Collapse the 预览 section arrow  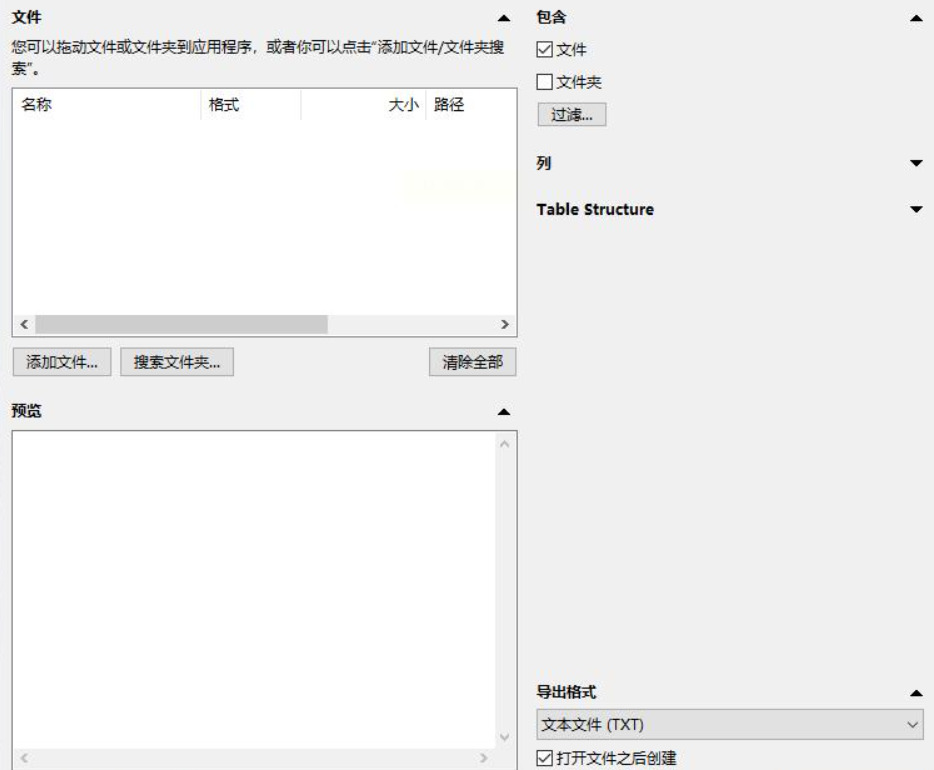tap(503, 412)
